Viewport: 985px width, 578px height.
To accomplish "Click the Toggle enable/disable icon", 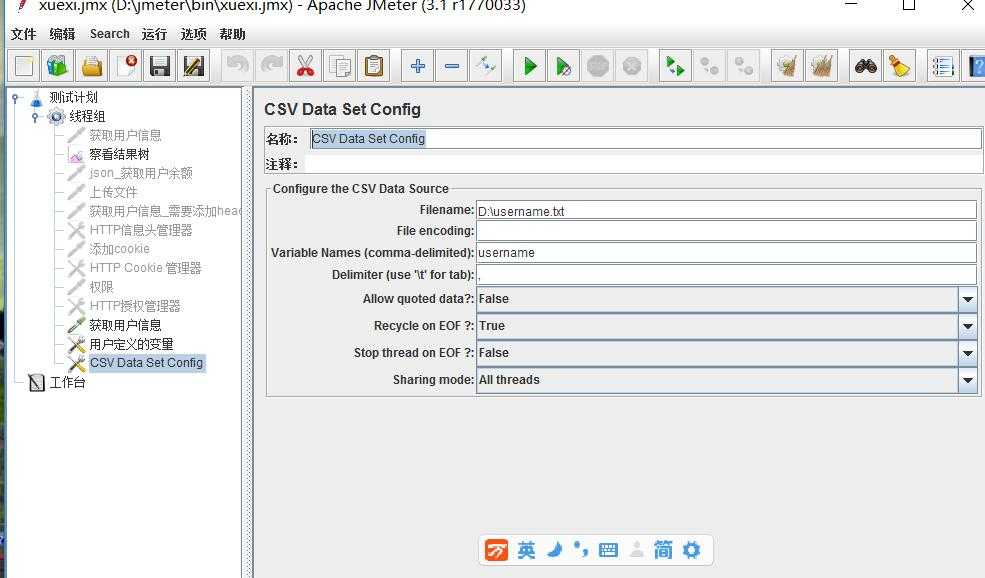I will pos(486,66).
